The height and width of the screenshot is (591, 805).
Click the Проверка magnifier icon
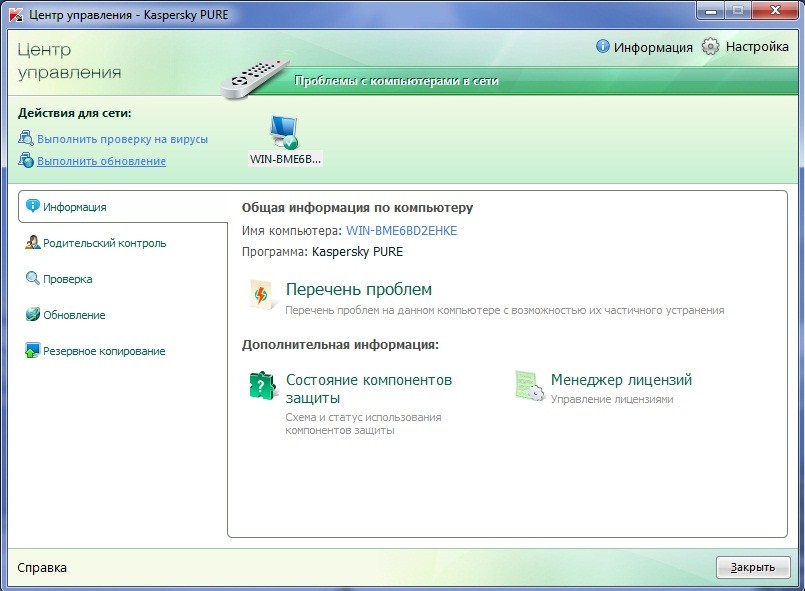pyautogui.click(x=32, y=278)
